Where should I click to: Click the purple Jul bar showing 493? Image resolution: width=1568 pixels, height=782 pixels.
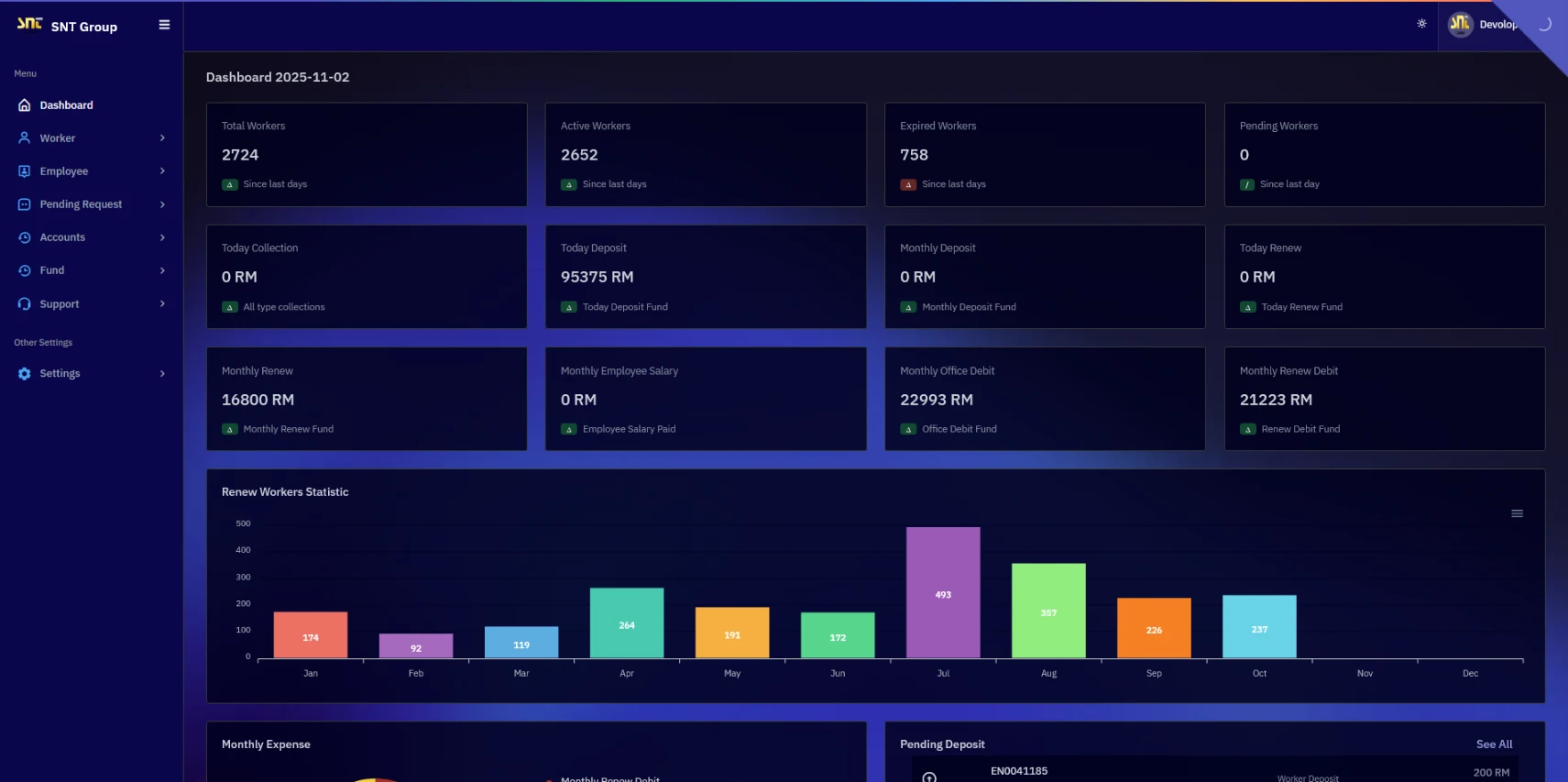[943, 592]
